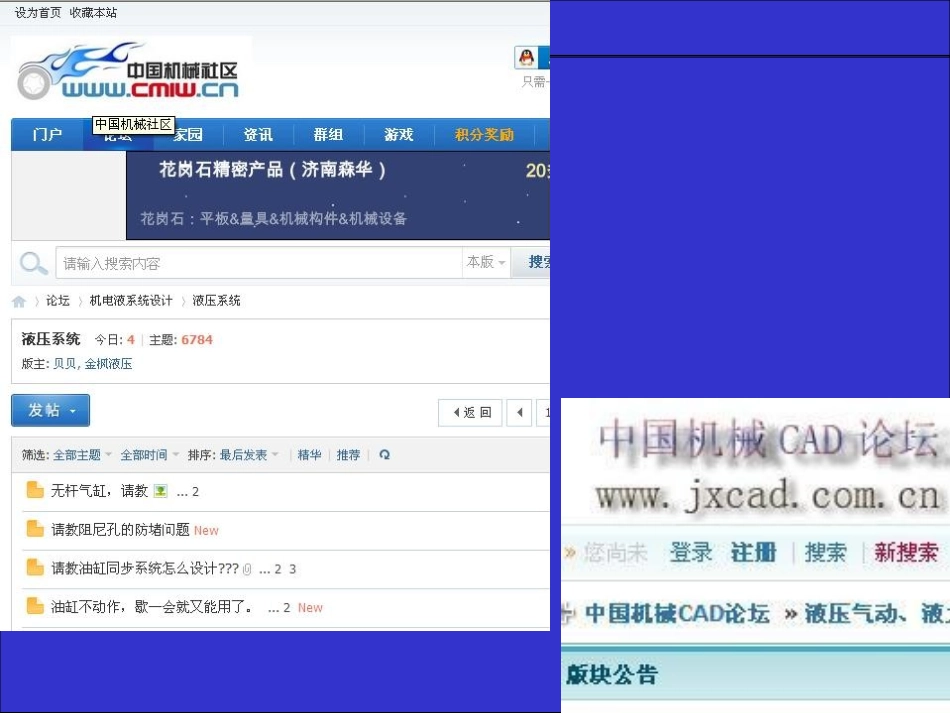Click the 搜索 search button

pos(531,262)
